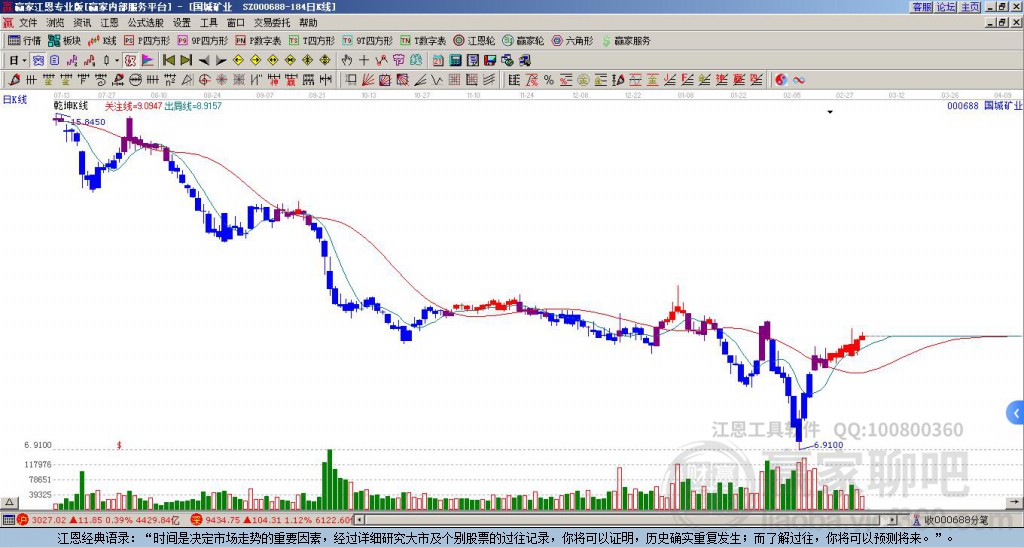Screen dimensions: 1024x548
Task: Toggle the 乾 indicator toolbar button
Action: click(130, 61)
